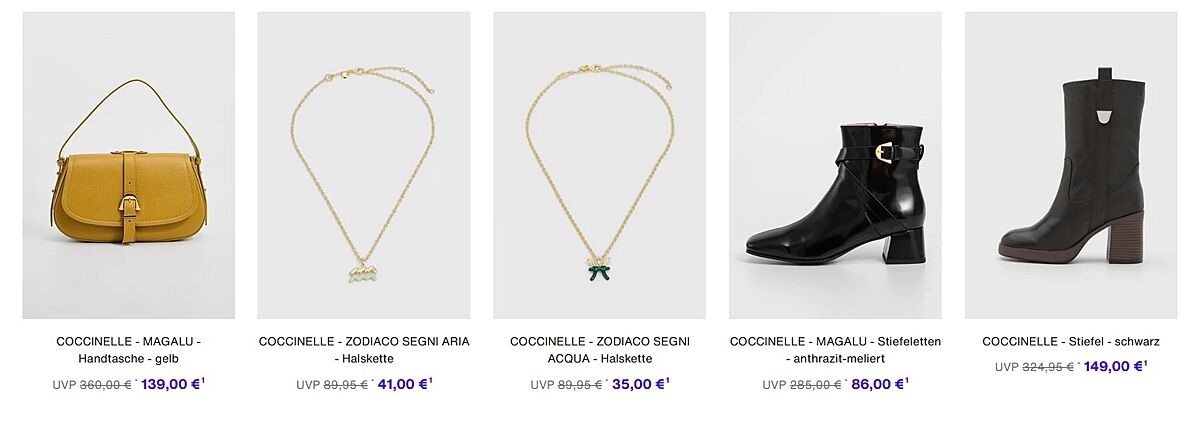Screen dimensions: 1200x444
Task: Open the ZODIACO SEGNI ARIA necklace image
Action: pos(363,165)
